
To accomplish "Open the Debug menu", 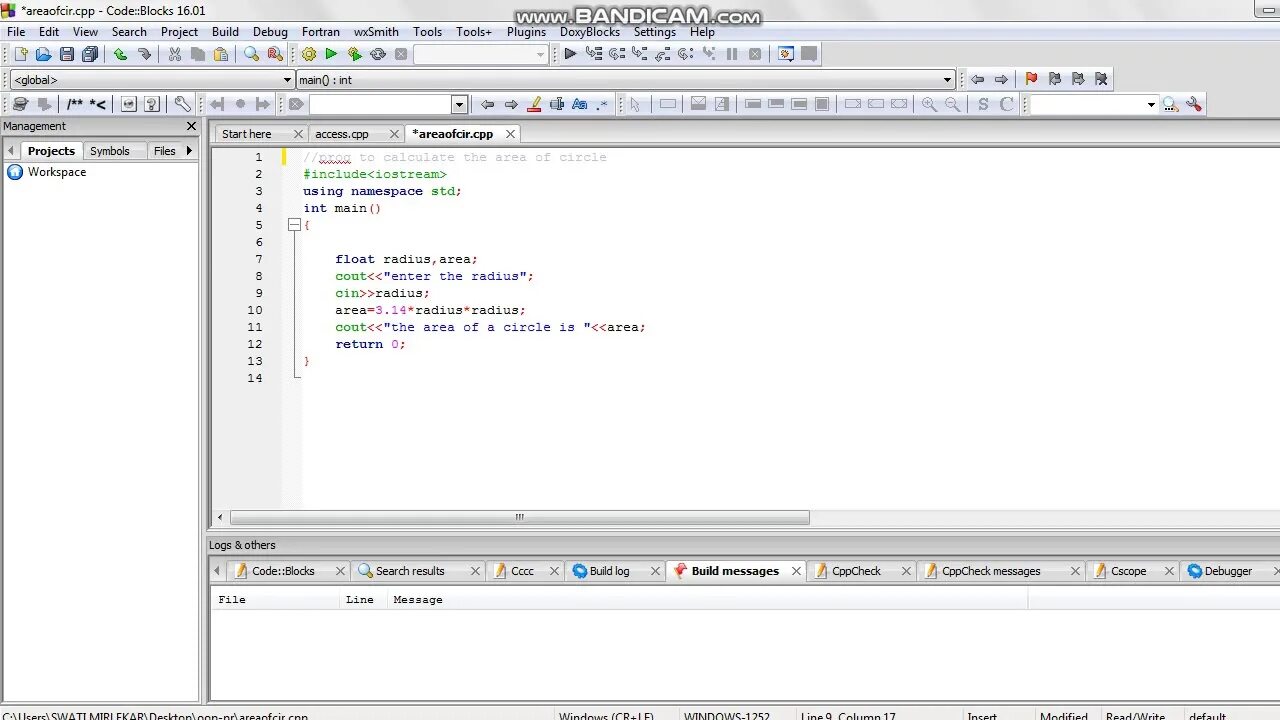I will 270,31.
